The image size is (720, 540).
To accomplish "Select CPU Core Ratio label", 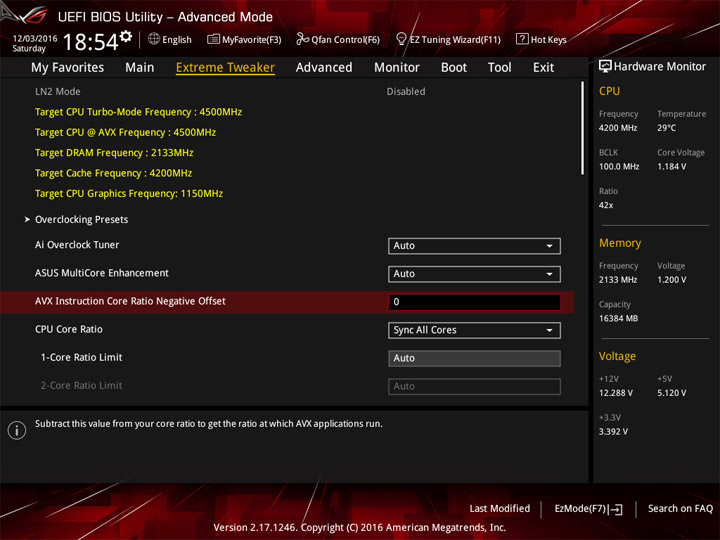I will 69,329.
